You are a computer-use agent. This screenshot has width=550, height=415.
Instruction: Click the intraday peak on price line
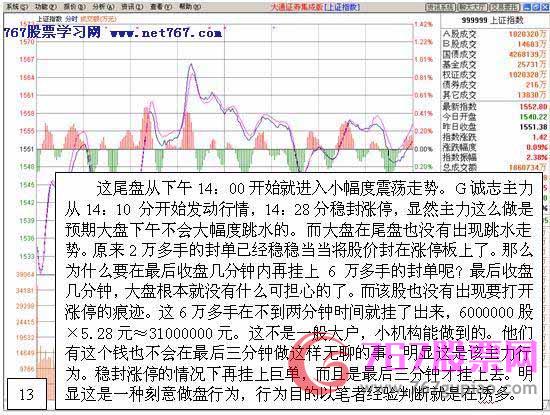click(x=191, y=64)
